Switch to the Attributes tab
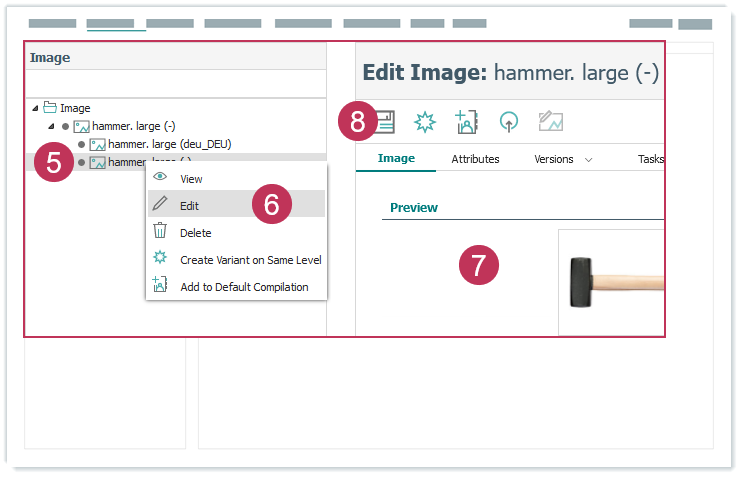 coord(475,159)
